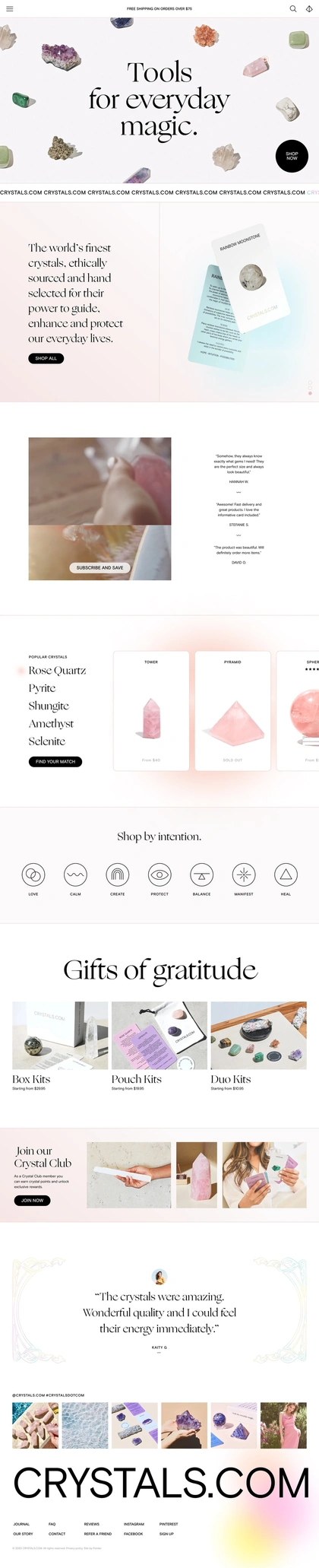This screenshot has height=1568, width=319.
Task: Select the Heal triangle icon
Action: 286,874
